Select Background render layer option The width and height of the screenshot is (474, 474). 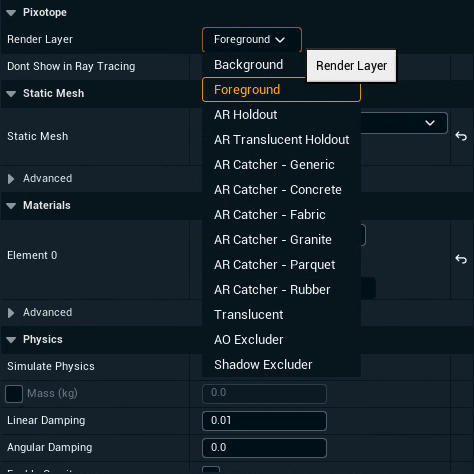point(248,65)
